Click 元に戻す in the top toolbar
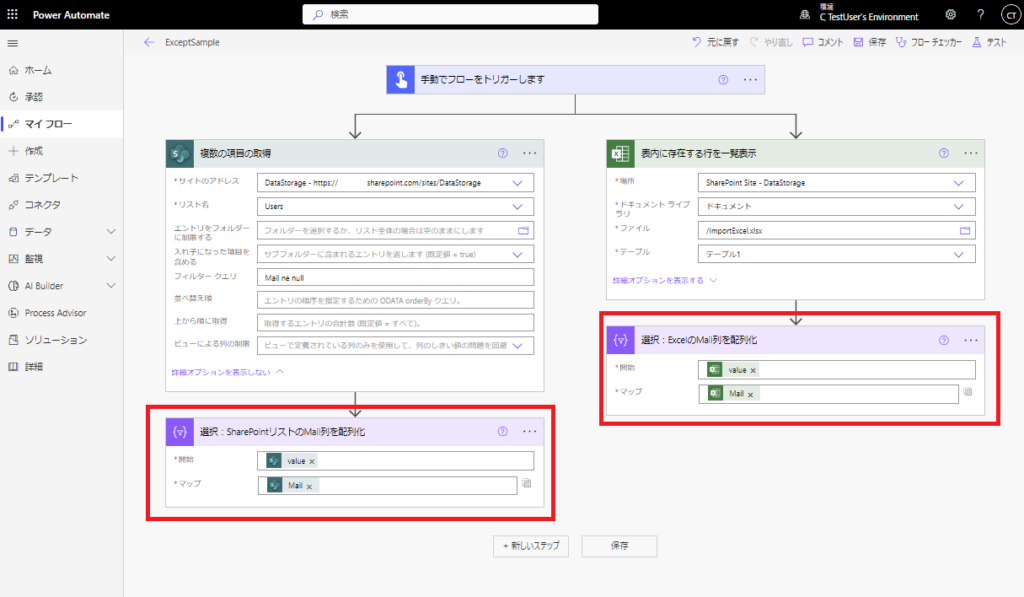 tap(715, 42)
